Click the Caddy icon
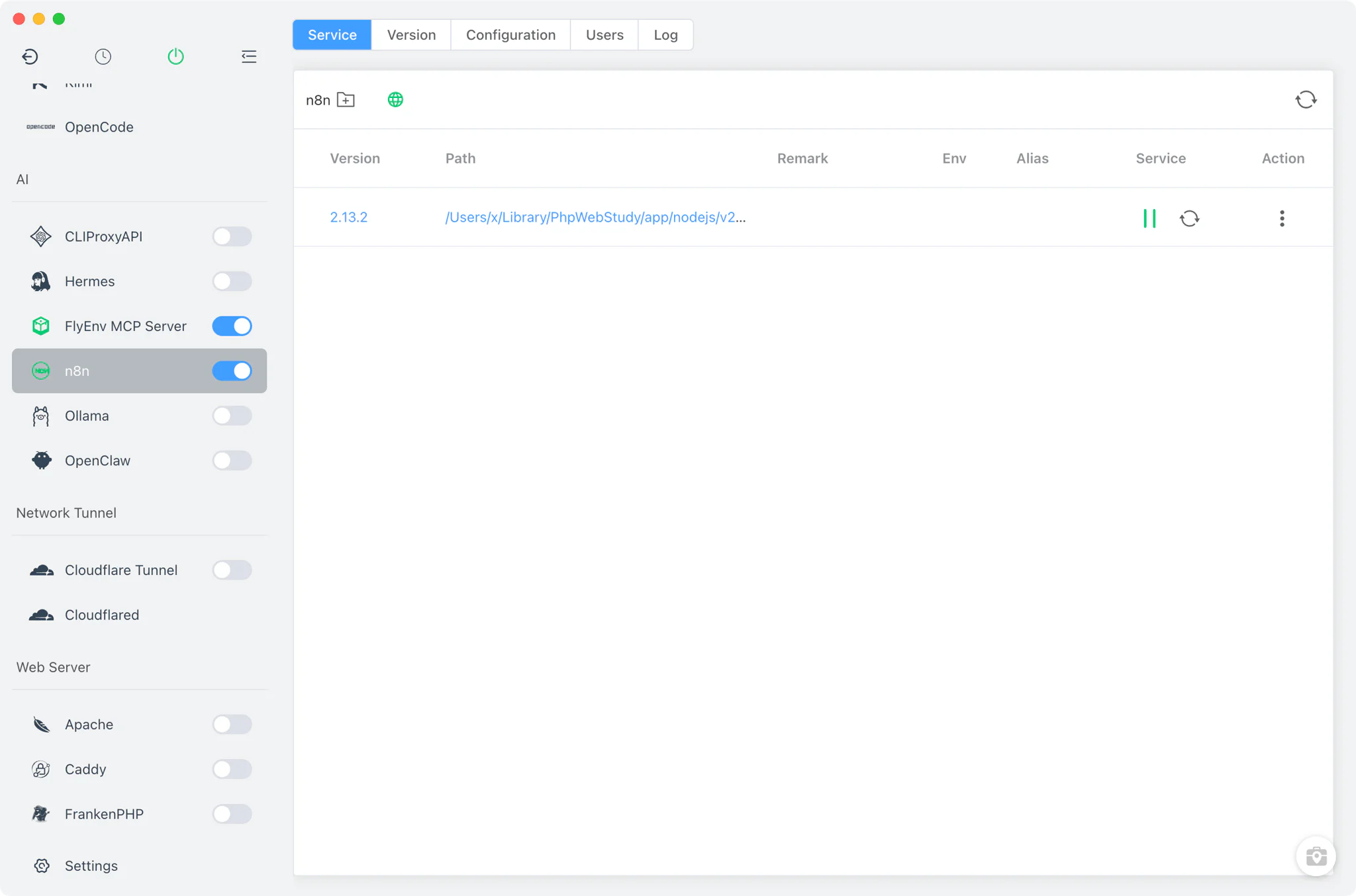The width and height of the screenshot is (1356, 896). (x=41, y=770)
